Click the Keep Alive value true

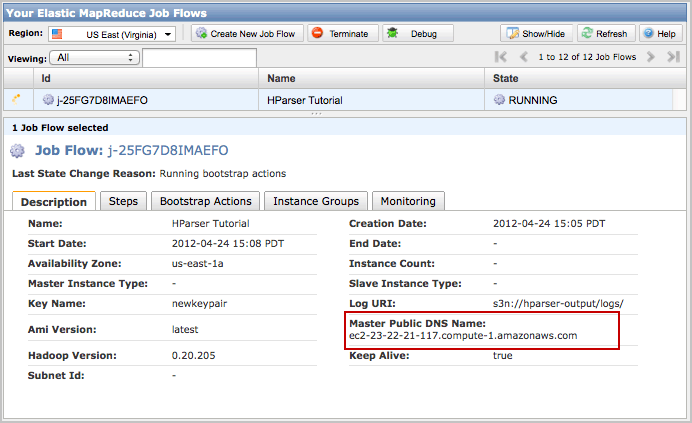coord(503,355)
